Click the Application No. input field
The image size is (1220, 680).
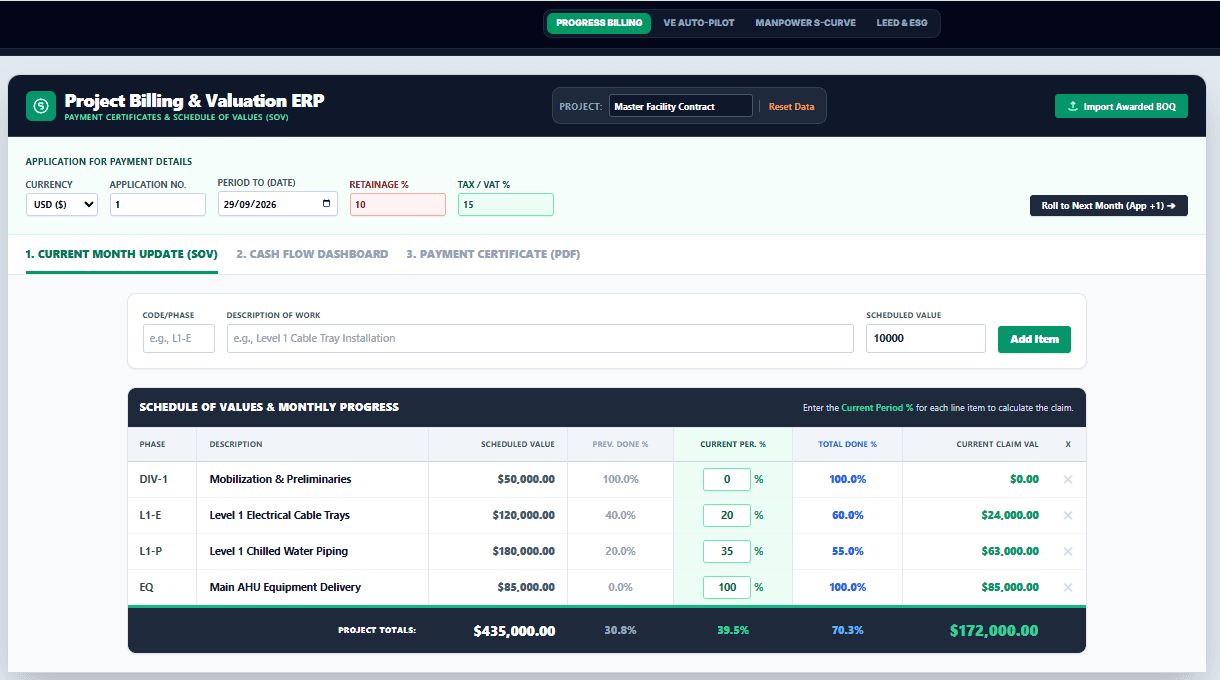pyautogui.click(x=158, y=204)
